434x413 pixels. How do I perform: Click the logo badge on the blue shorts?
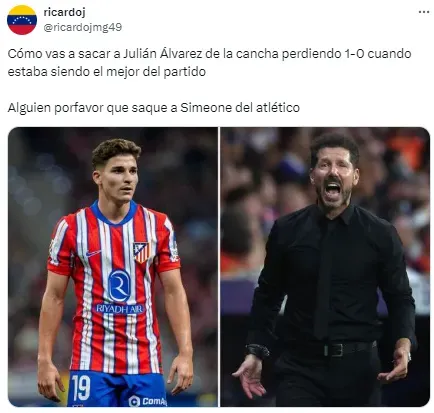(x=134, y=401)
